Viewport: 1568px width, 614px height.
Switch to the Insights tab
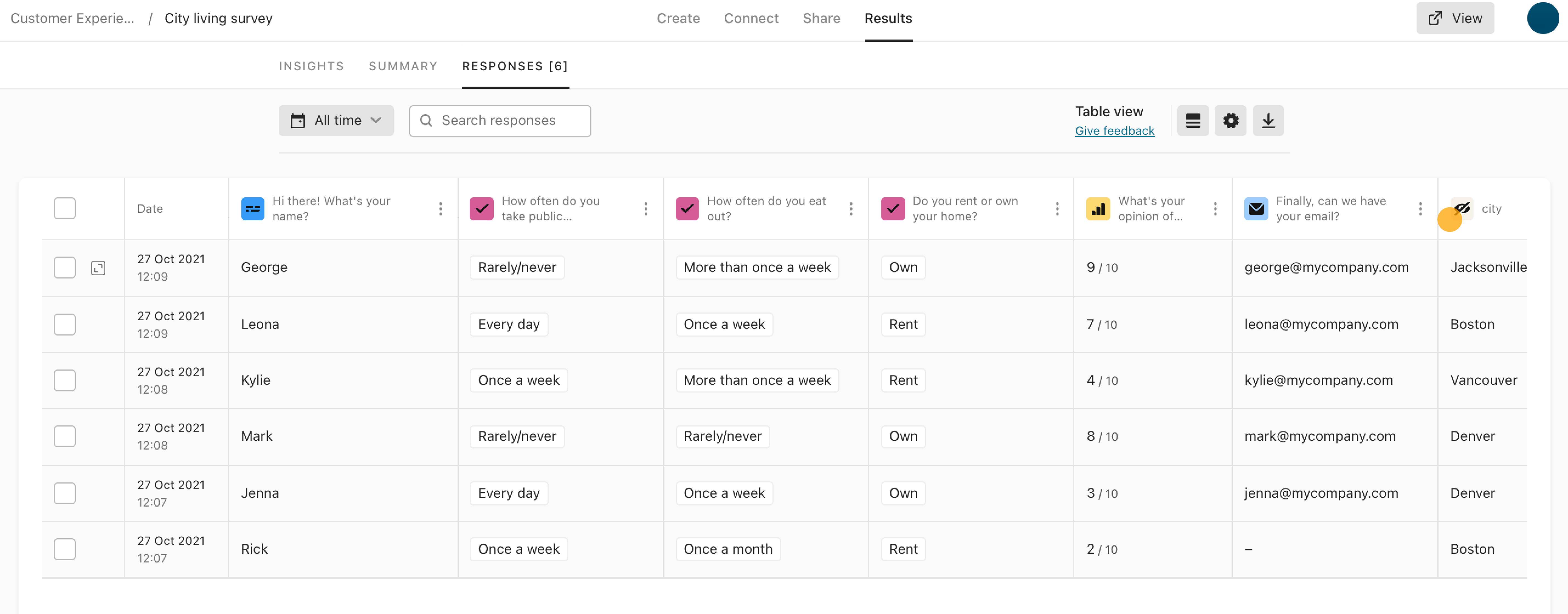(x=311, y=66)
